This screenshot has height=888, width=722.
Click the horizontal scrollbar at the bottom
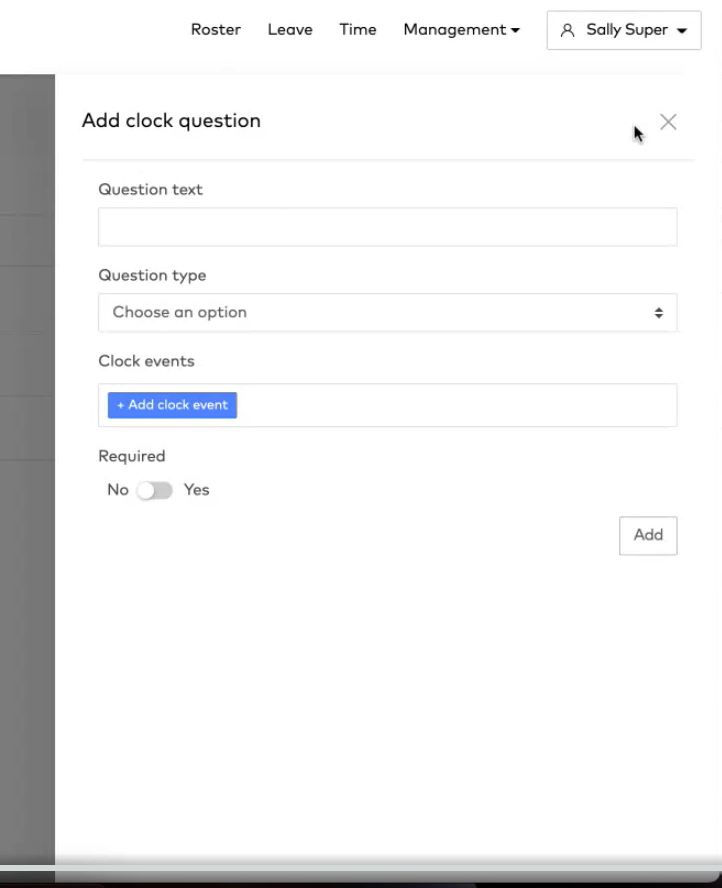(361, 869)
